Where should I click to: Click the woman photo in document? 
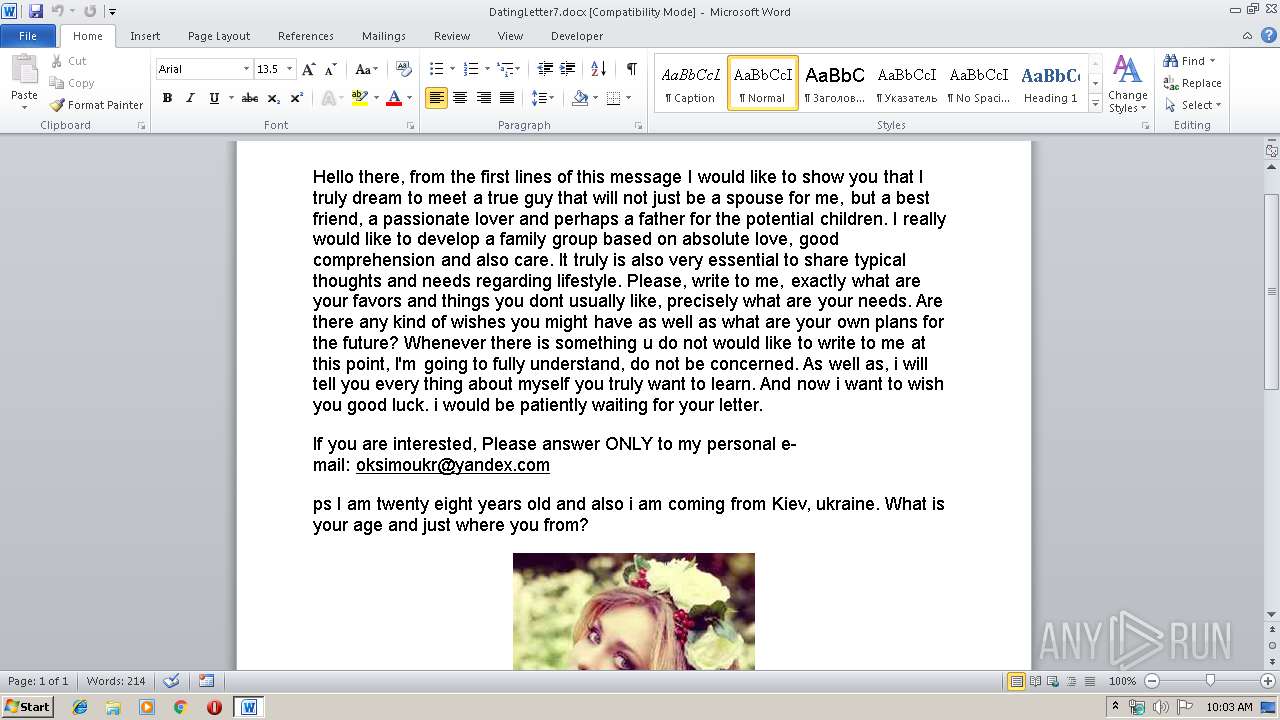(634, 611)
